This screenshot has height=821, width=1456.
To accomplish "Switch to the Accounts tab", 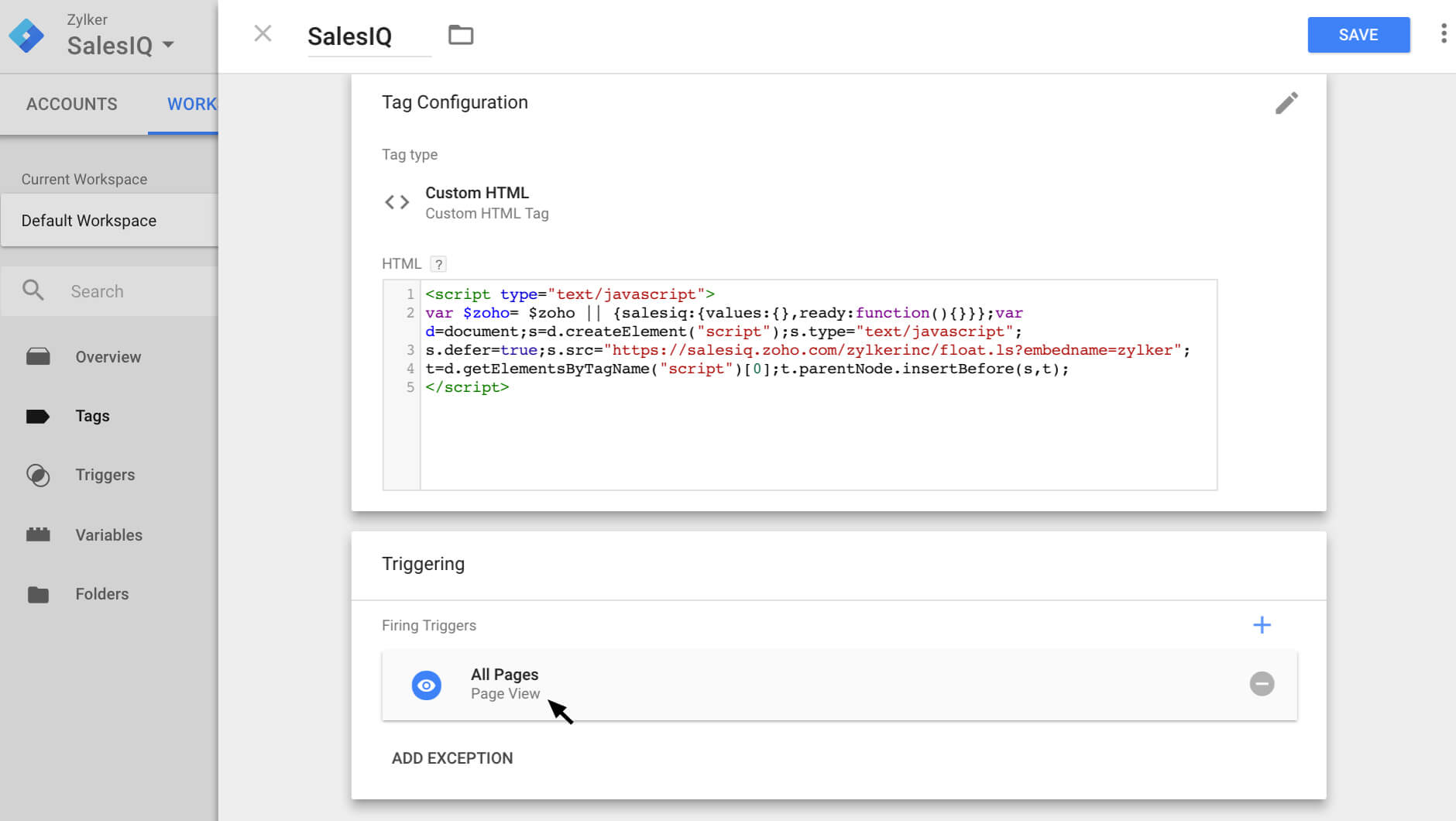I will (x=72, y=104).
